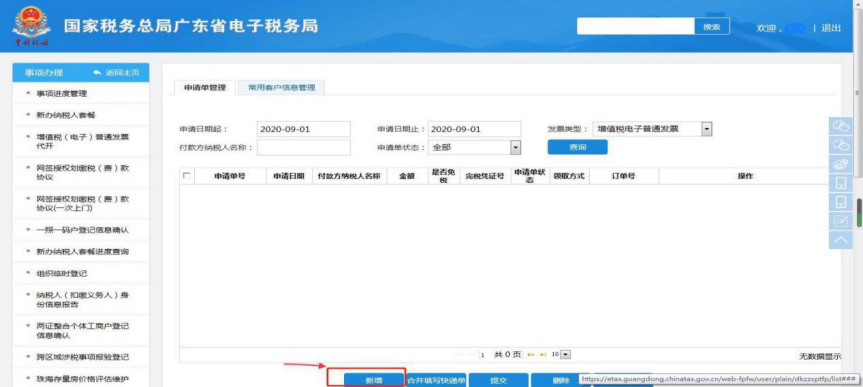863x387 pixels.
Task: Switch to the 申请单管理 tab
Action: point(205,88)
